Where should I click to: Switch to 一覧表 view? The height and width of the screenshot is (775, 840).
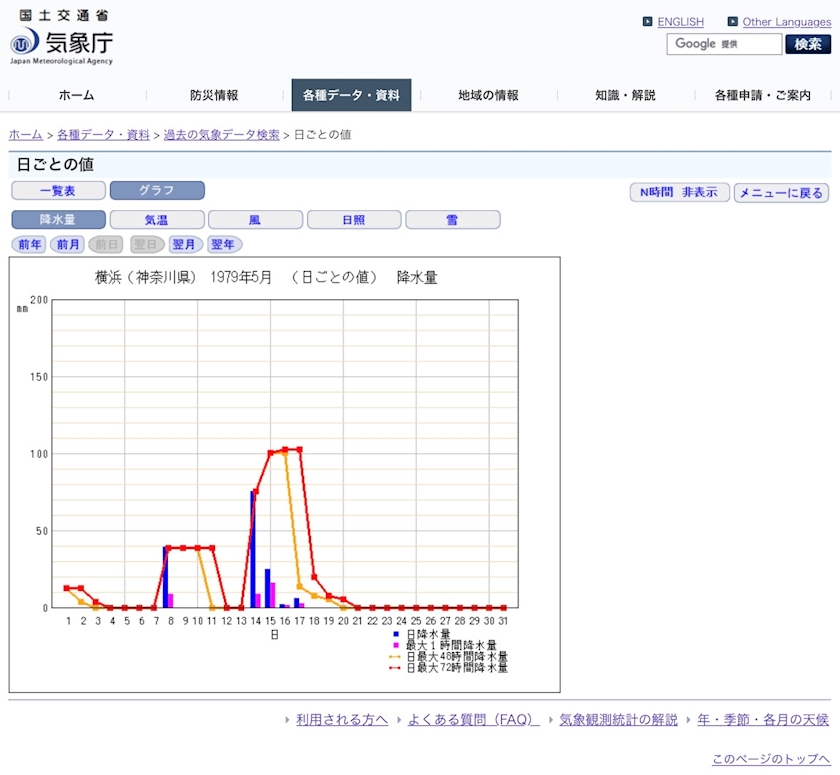[x=57, y=191]
